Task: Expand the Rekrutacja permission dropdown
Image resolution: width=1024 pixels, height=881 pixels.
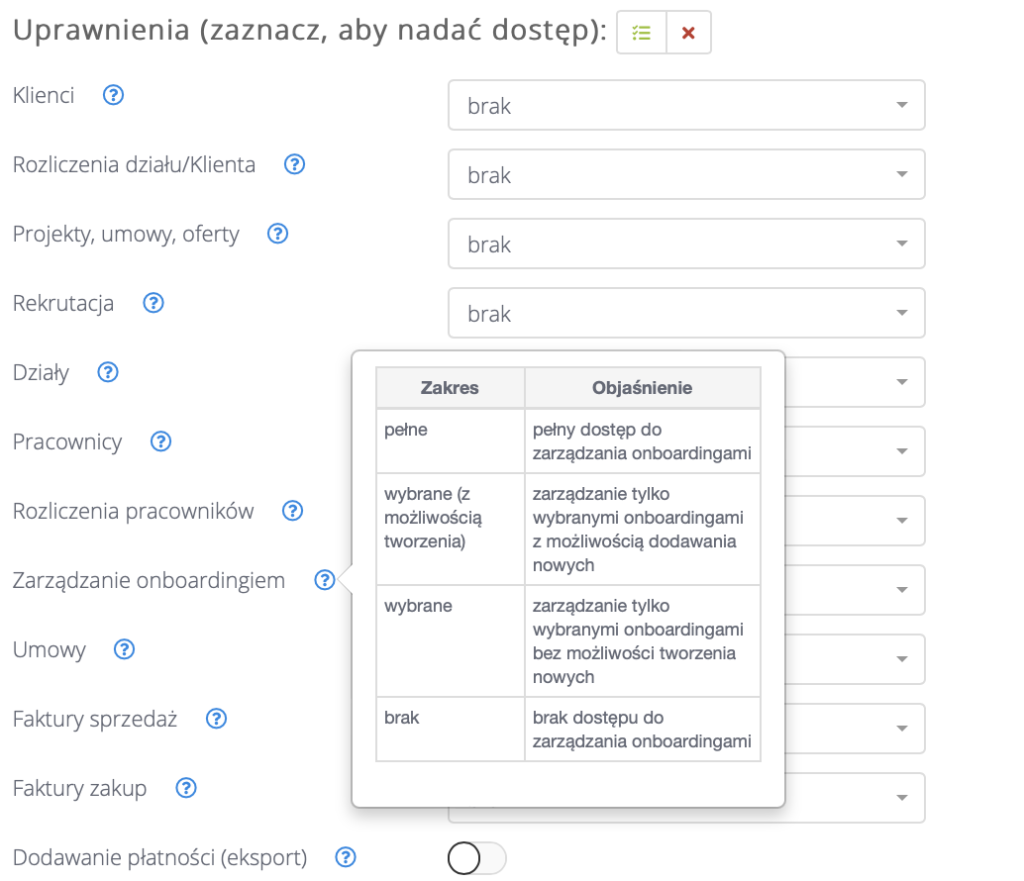Action: pyautogui.click(x=686, y=313)
